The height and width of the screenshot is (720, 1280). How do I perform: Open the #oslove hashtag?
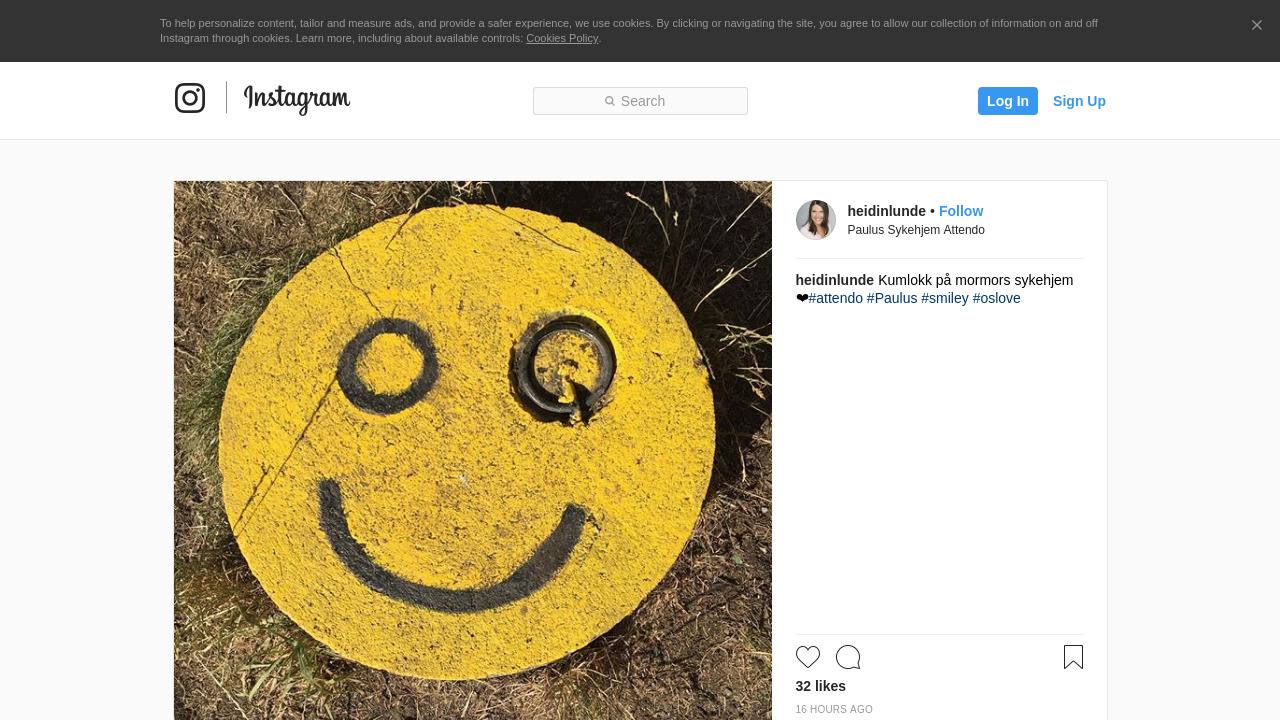(x=997, y=298)
